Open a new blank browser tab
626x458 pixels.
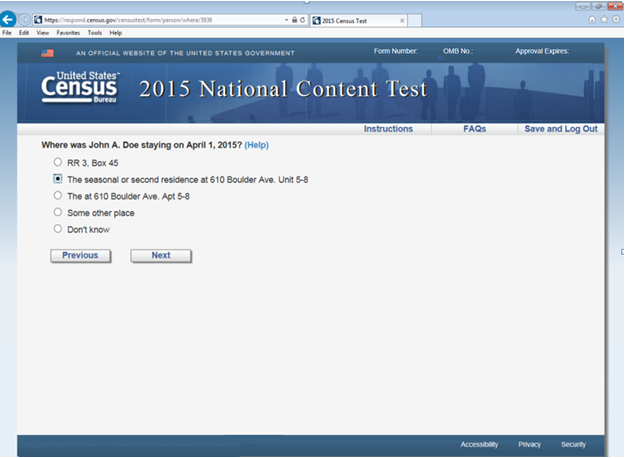tap(414, 20)
